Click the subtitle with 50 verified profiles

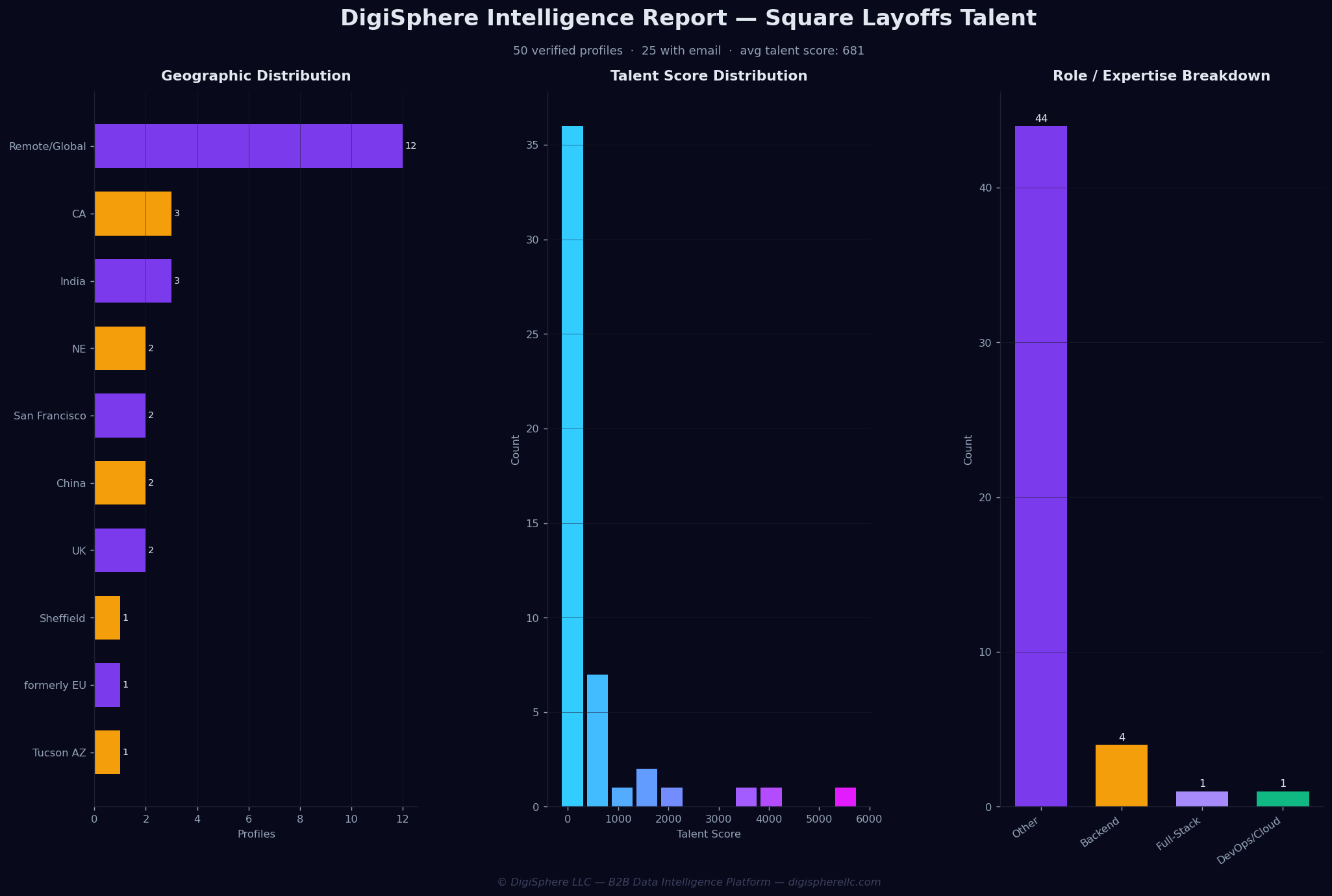tap(688, 51)
